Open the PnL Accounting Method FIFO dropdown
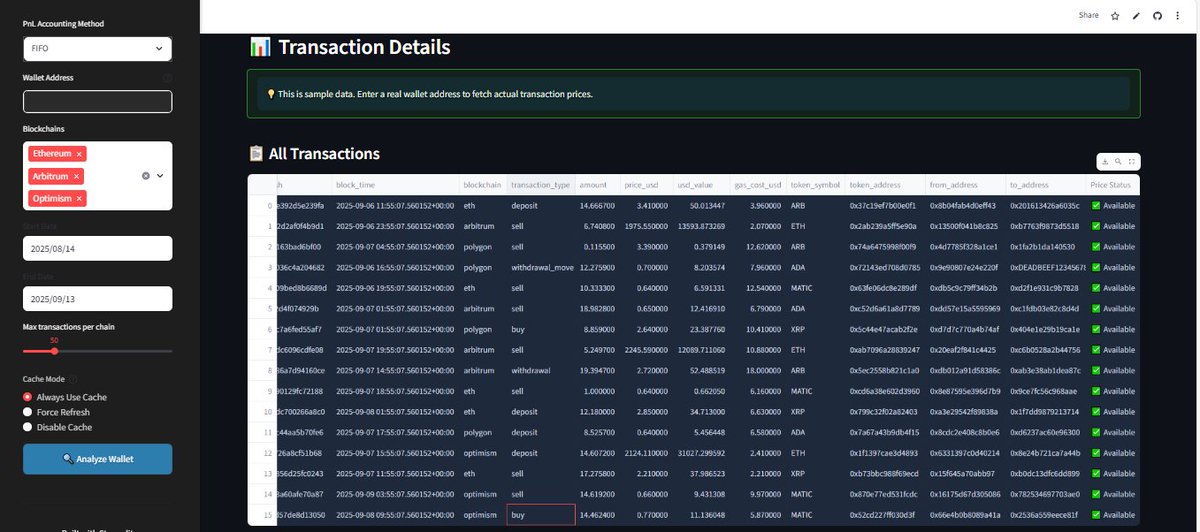Screen dimensions: 1200x532 pyautogui.click(x=97, y=48)
